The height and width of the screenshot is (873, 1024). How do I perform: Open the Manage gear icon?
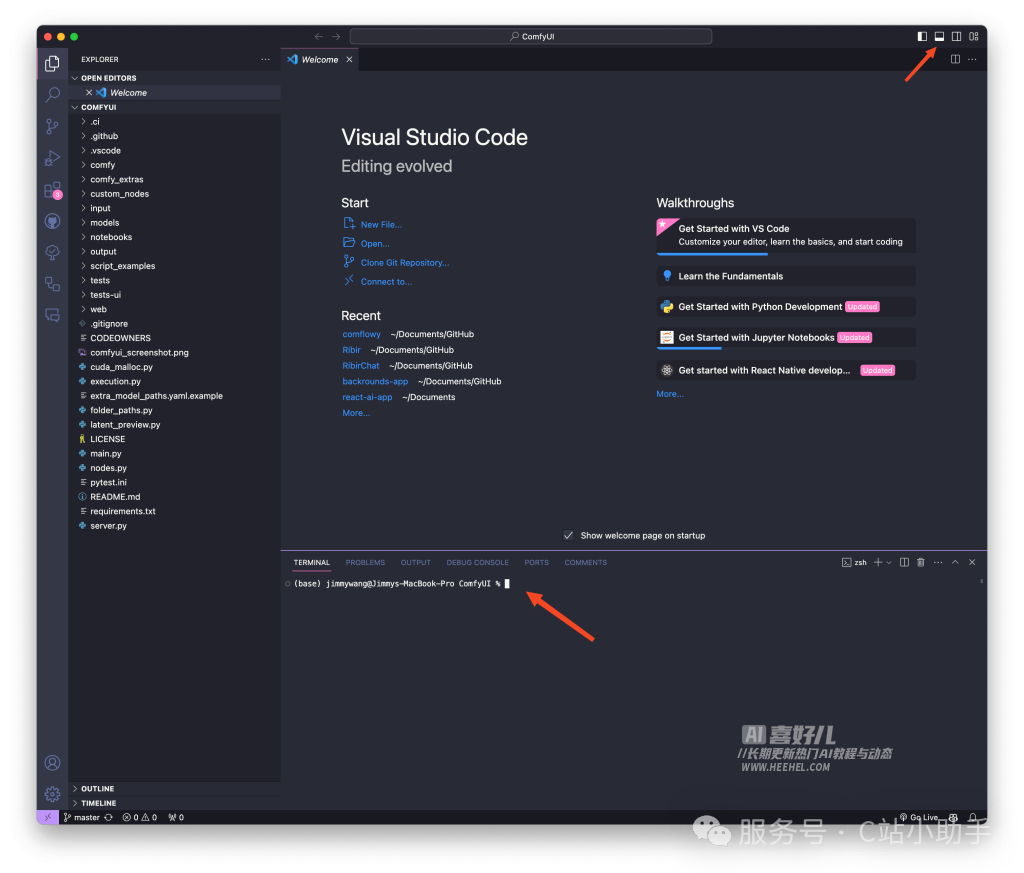click(52, 794)
